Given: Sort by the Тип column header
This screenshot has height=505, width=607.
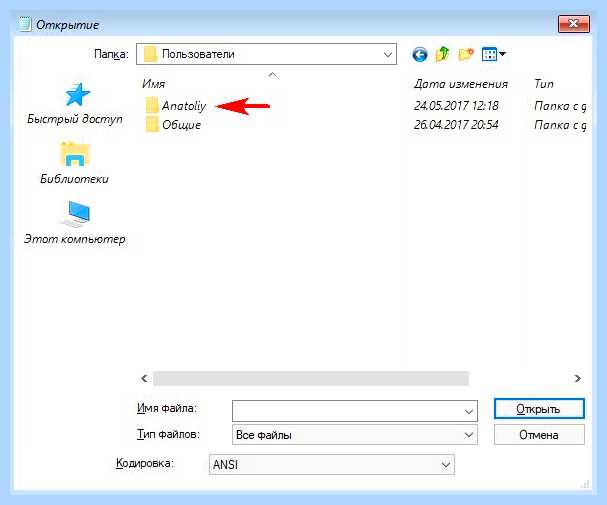Looking at the screenshot, I should pos(544,84).
